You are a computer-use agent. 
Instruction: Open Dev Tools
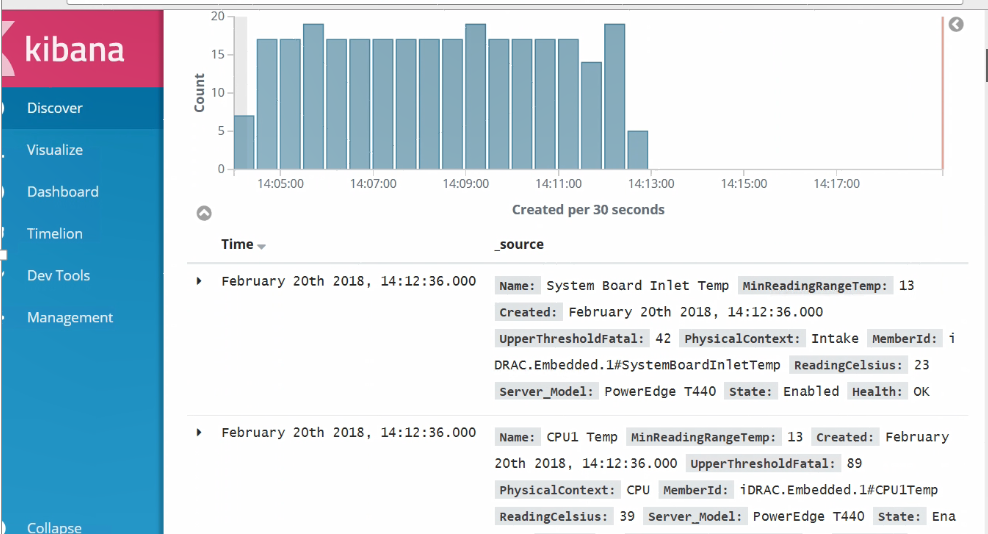click(x=58, y=276)
